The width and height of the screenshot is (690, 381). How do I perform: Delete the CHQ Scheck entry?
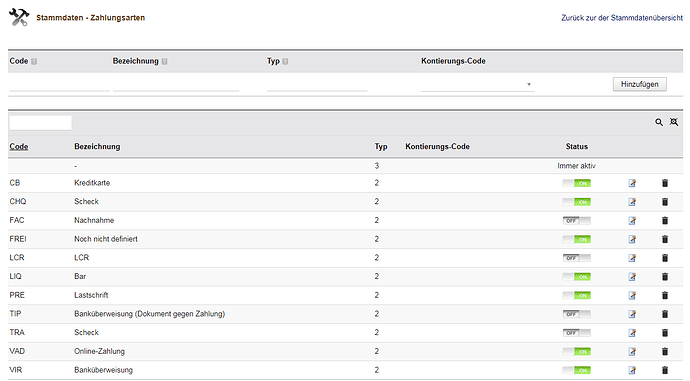pyautogui.click(x=665, y=202)
